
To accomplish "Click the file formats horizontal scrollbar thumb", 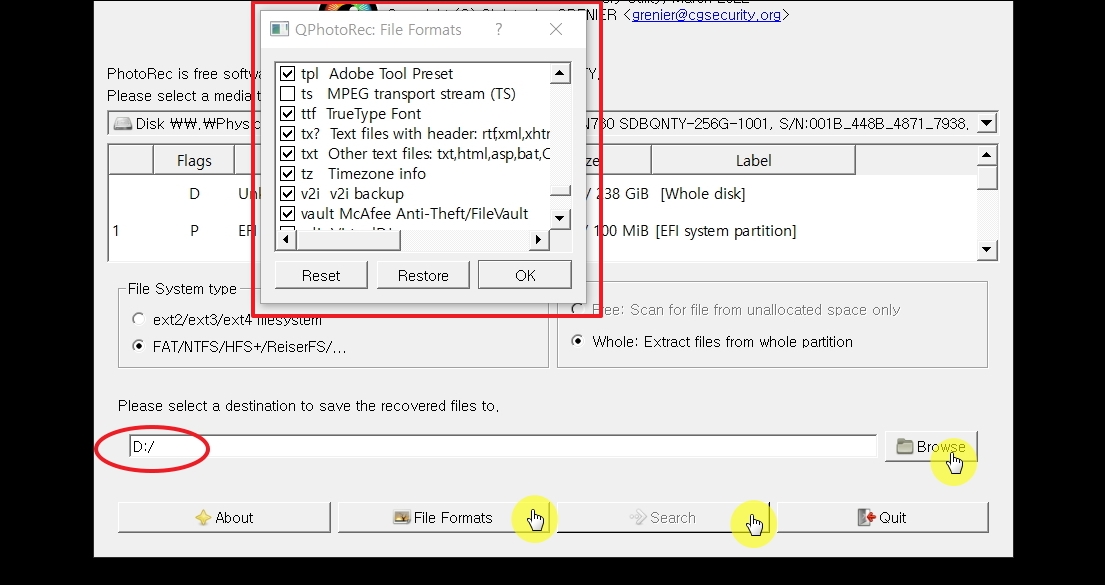I will click(348, 240).
